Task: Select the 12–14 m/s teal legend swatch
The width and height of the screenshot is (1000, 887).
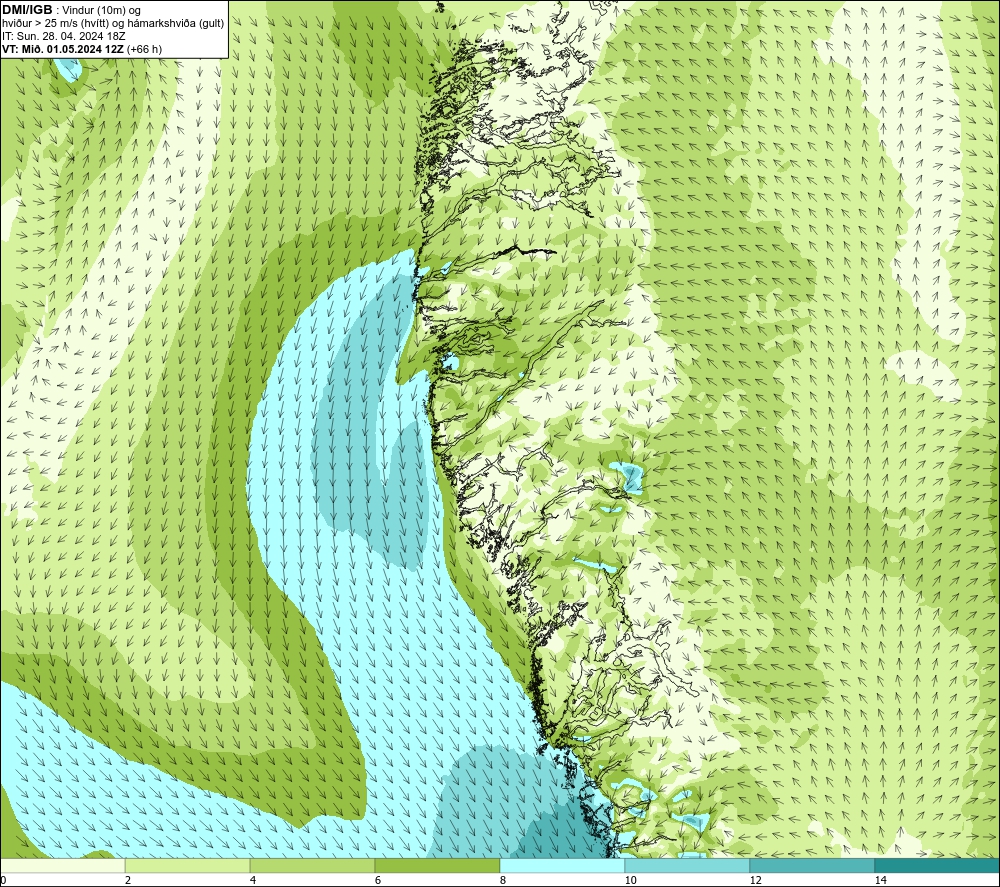Action: click(x=812, y=865)
